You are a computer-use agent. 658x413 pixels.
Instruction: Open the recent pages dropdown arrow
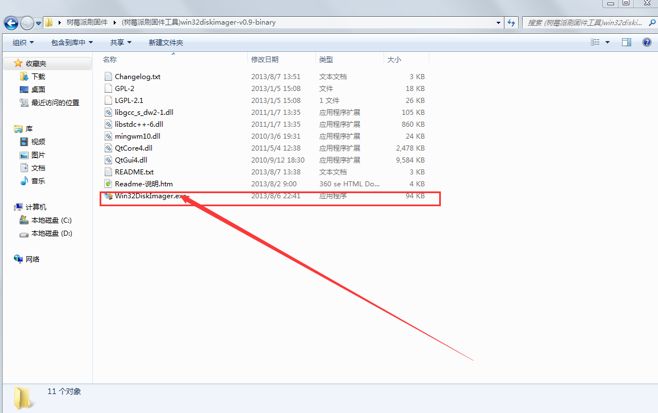coord(38,23)
